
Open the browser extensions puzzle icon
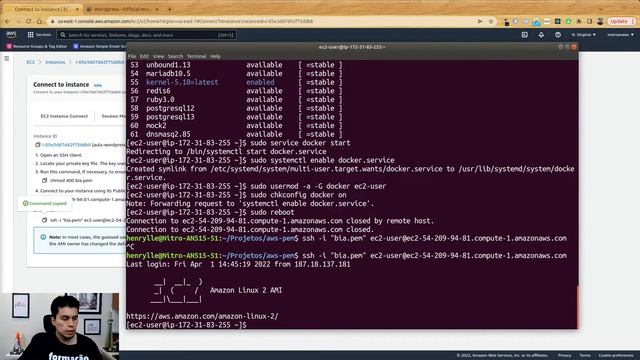click(579, 21)
